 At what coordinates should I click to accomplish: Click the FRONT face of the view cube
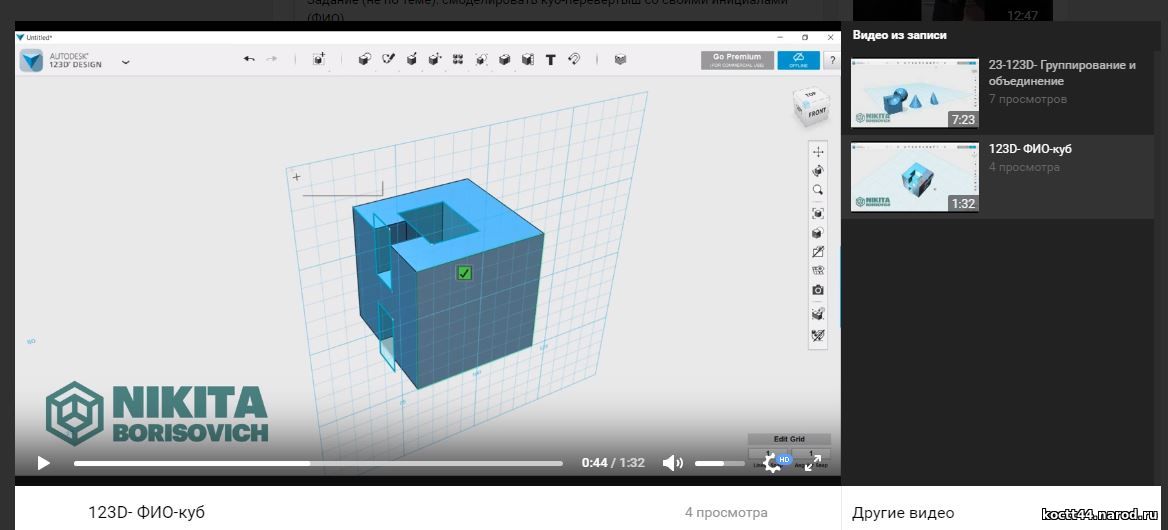pos(816,113)
